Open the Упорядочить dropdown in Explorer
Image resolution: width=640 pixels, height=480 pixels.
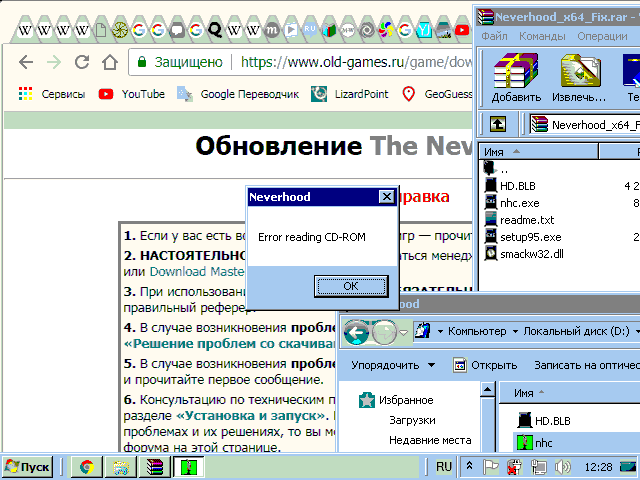point(393,365)
